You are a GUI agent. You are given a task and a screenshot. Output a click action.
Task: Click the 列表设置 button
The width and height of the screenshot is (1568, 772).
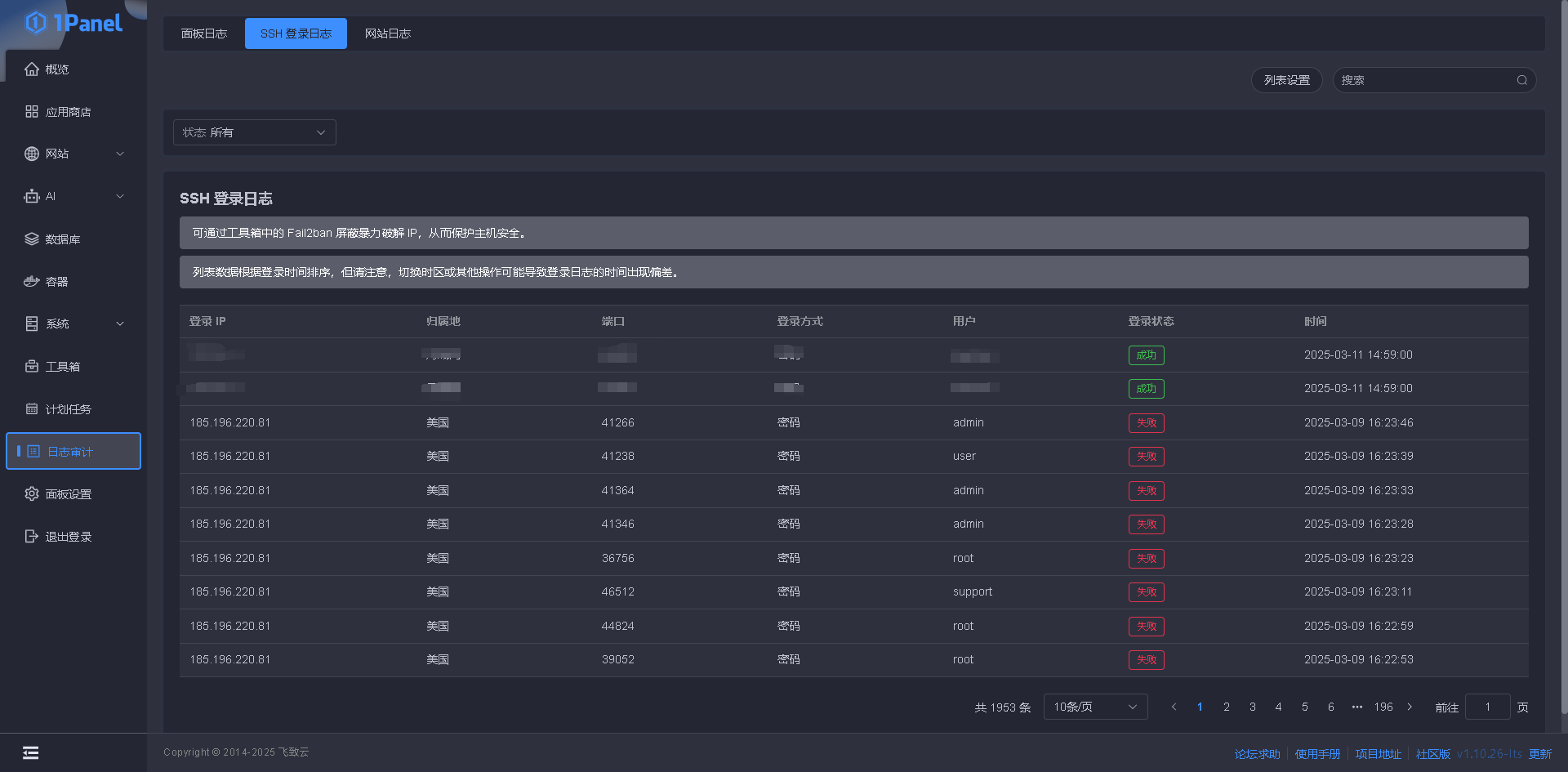tap(1286, 80)
